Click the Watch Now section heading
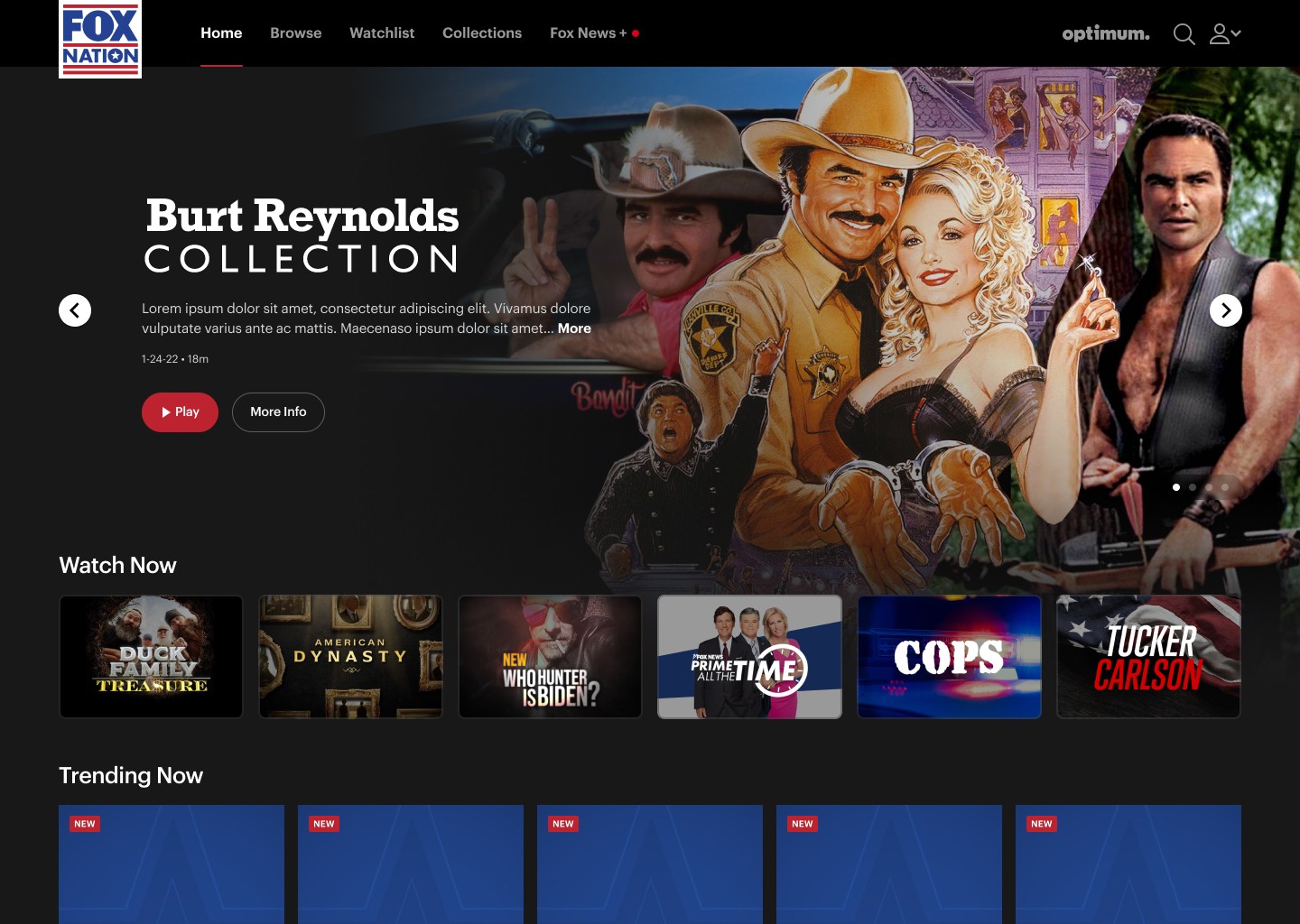Viewport: 1300px width, 924px height. pos(117,566)
